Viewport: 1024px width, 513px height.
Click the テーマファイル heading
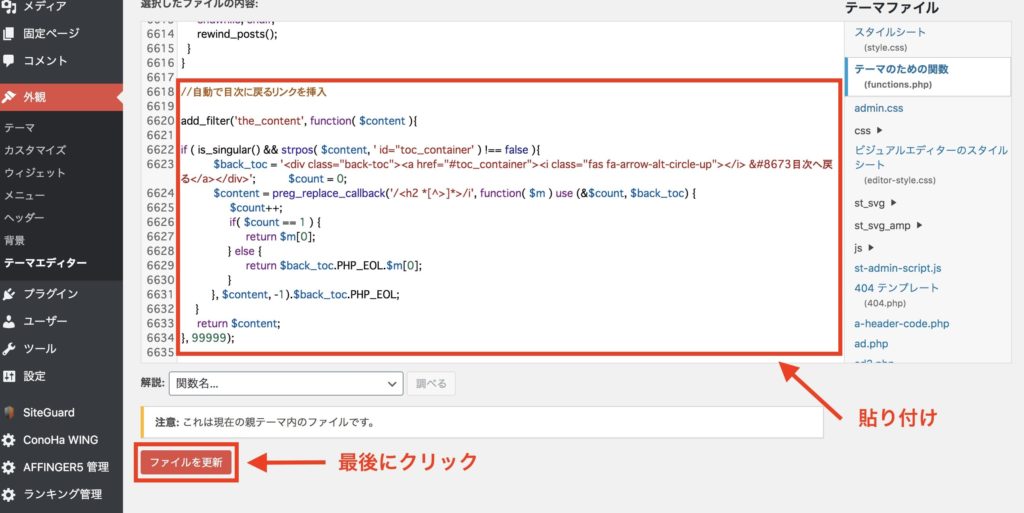pyautogui.click(x=891, y=8)
